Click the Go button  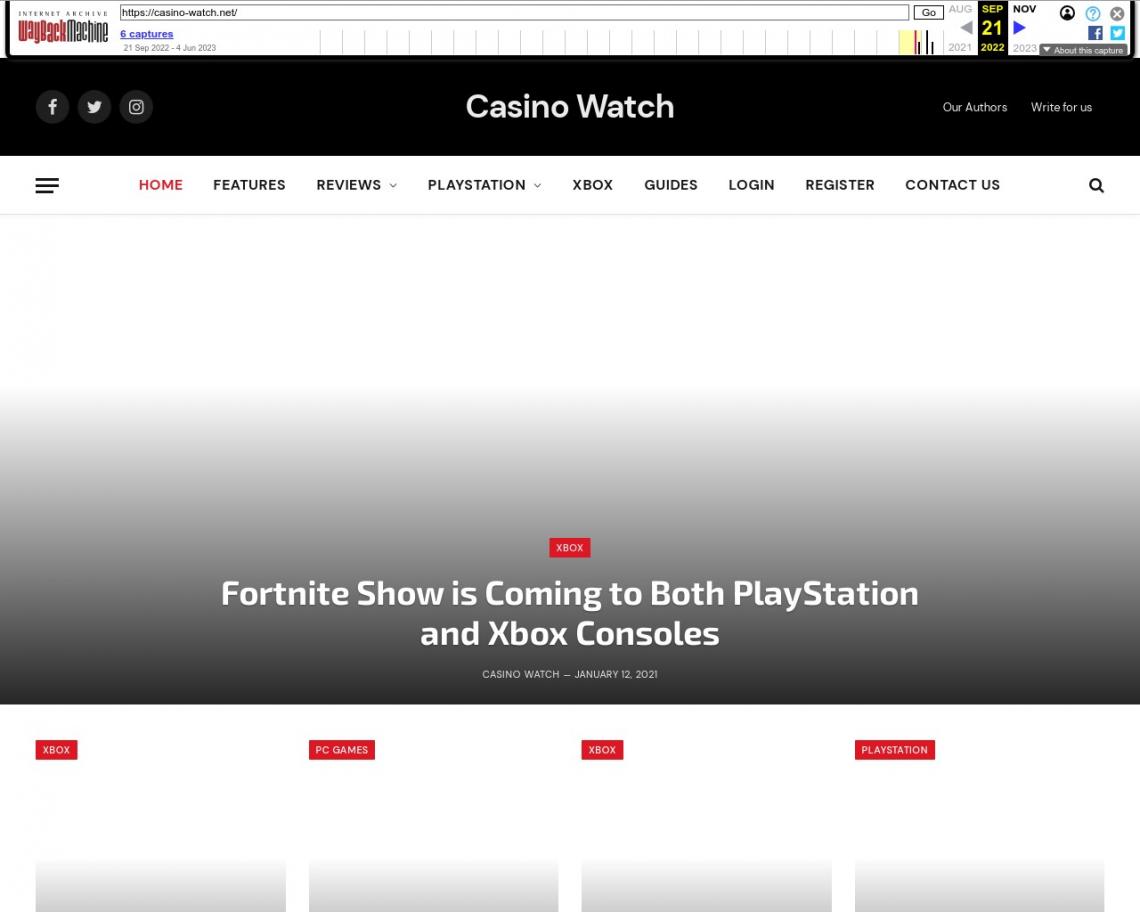(x=928, y=12)
